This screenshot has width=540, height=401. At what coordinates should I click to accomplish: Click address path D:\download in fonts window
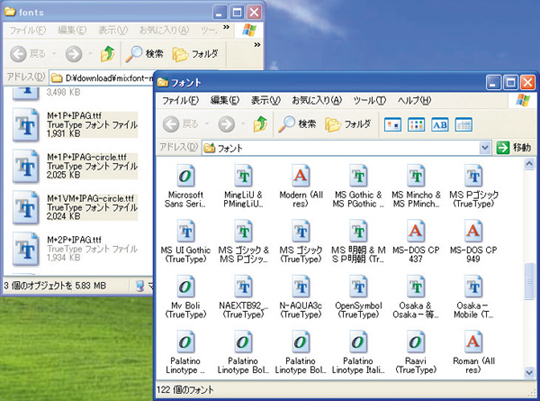click(x=108, y=78)
